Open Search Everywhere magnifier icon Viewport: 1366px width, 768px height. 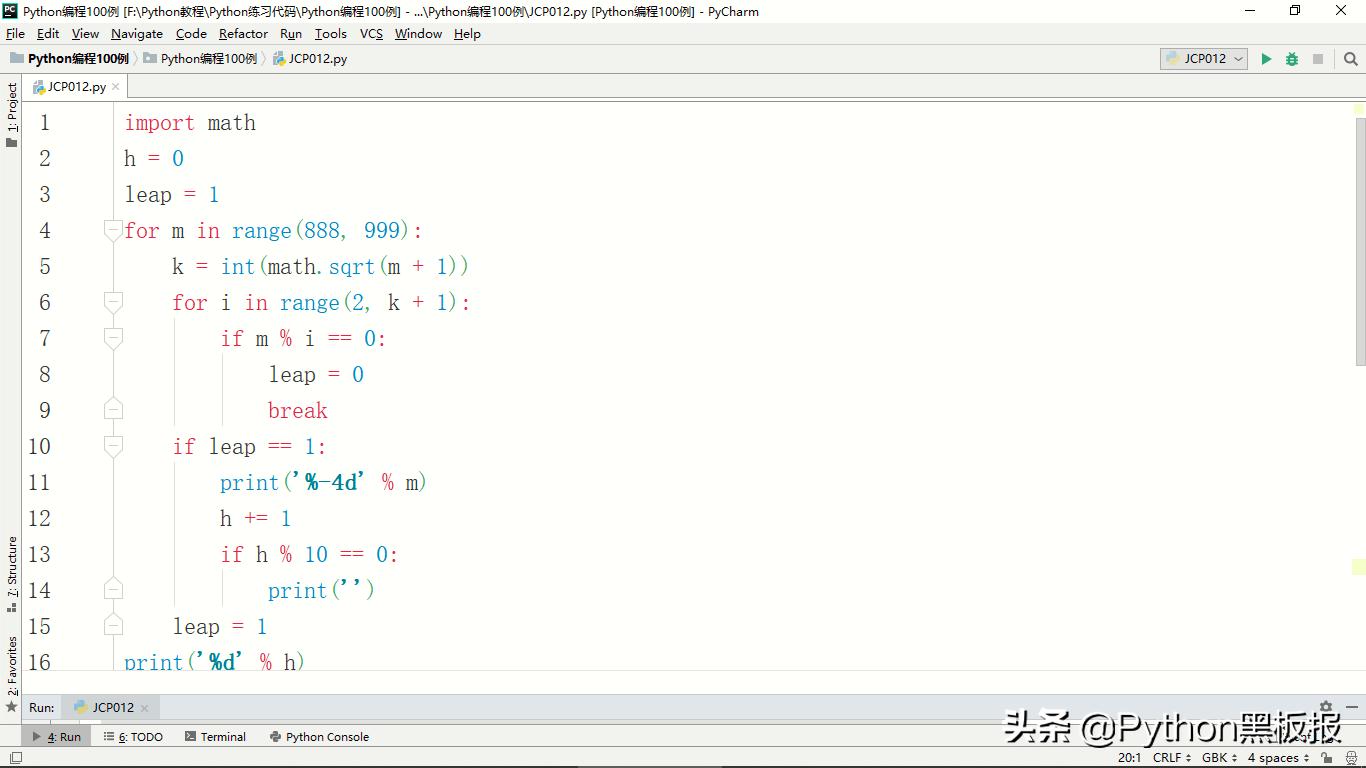1351,59
